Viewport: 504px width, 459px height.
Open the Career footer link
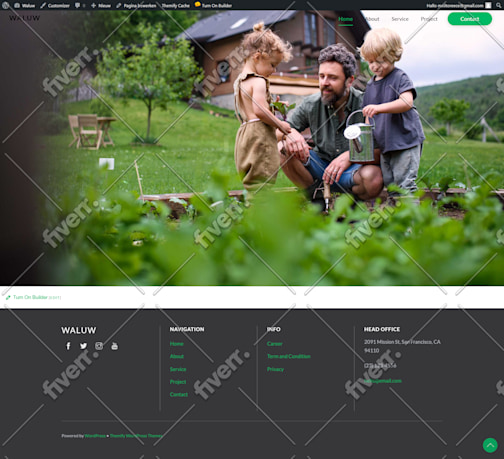(x=275, y=344)
